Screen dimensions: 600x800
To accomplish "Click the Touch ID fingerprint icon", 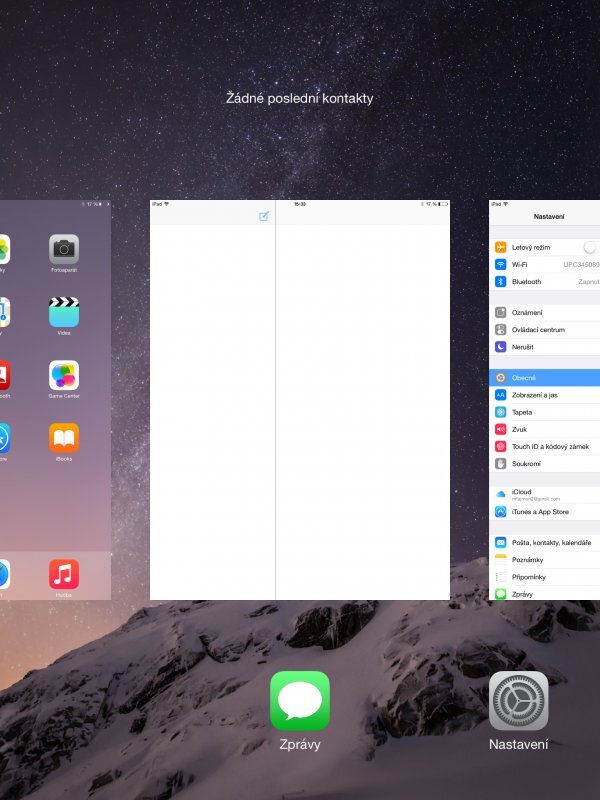I will [x=501, y=446].
